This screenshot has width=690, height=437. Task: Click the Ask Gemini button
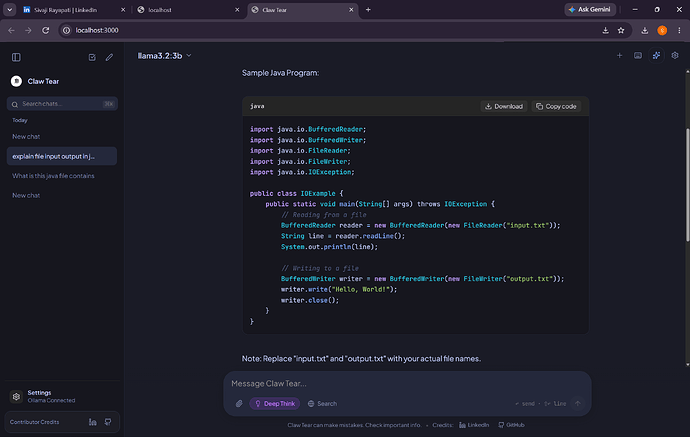(590, 9)
